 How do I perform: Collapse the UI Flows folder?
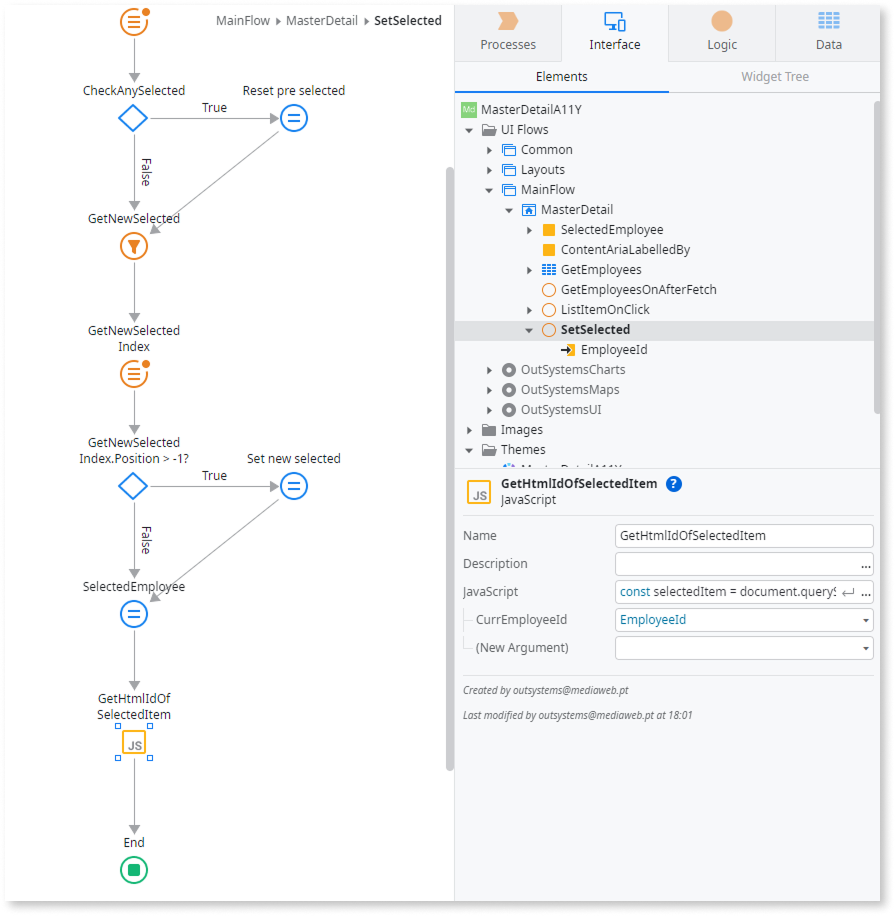pyautogui.click(x=469, y=130)
